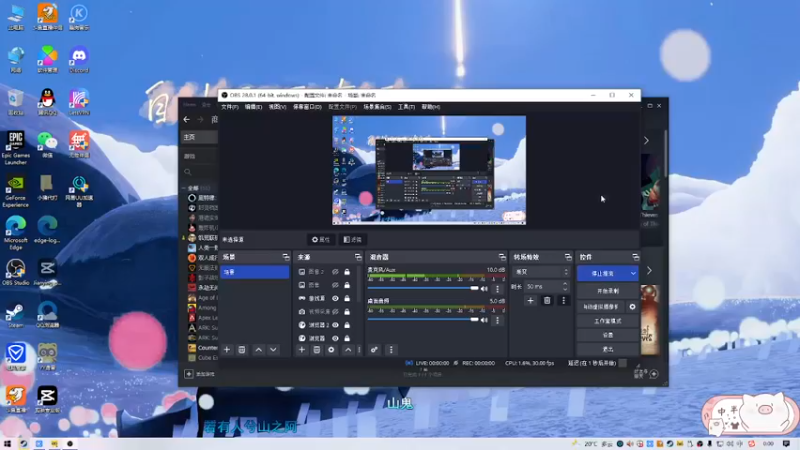Image resolution: width=800 pixels, height=450 pixels.
Task: Toggle studio mode button in Controls
Action: click(x=608, y=321)
